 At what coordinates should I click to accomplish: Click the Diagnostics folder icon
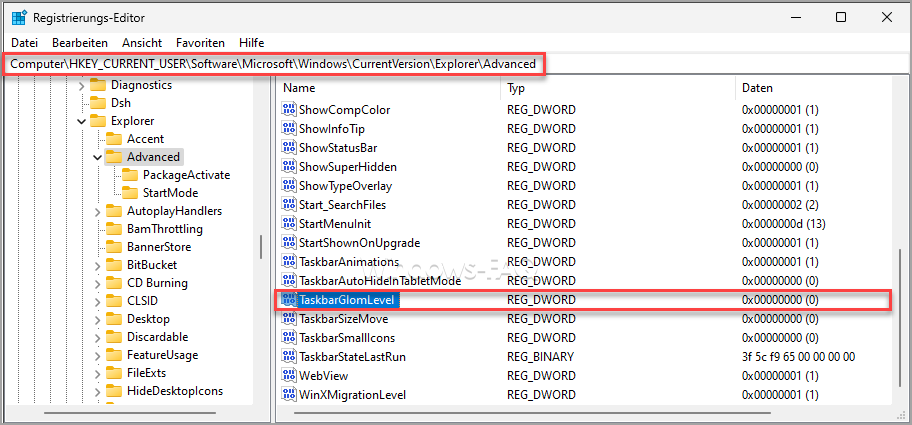(x=97, y=85)
